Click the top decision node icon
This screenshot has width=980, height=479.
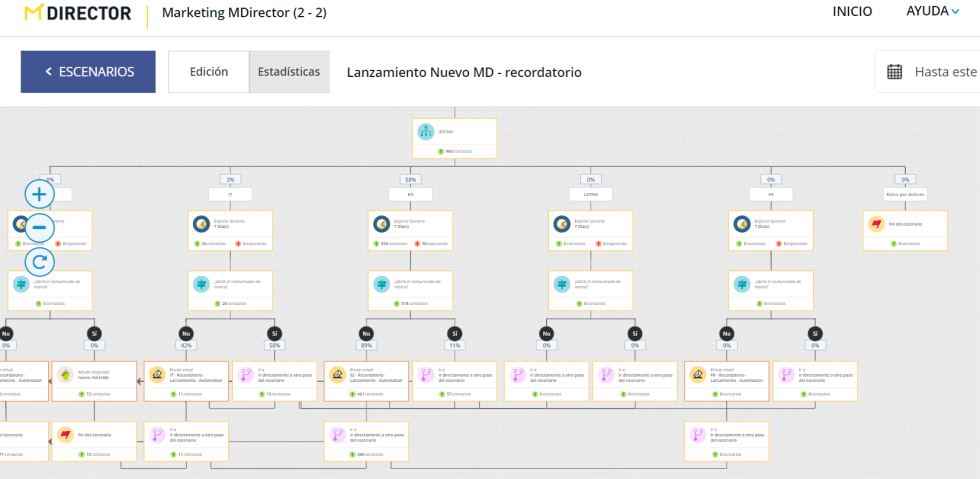[x=426, y=131]
